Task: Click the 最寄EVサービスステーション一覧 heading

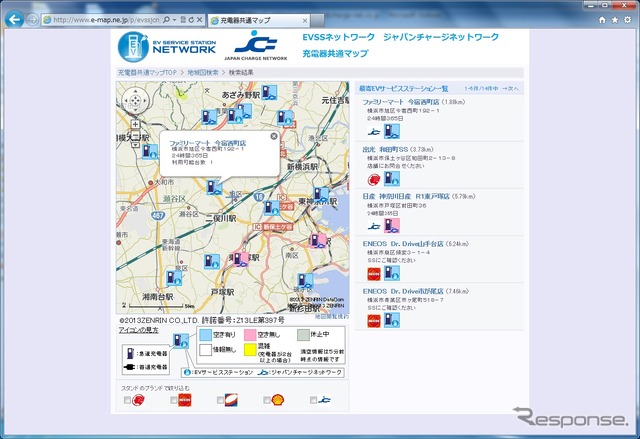Action: 403,89
